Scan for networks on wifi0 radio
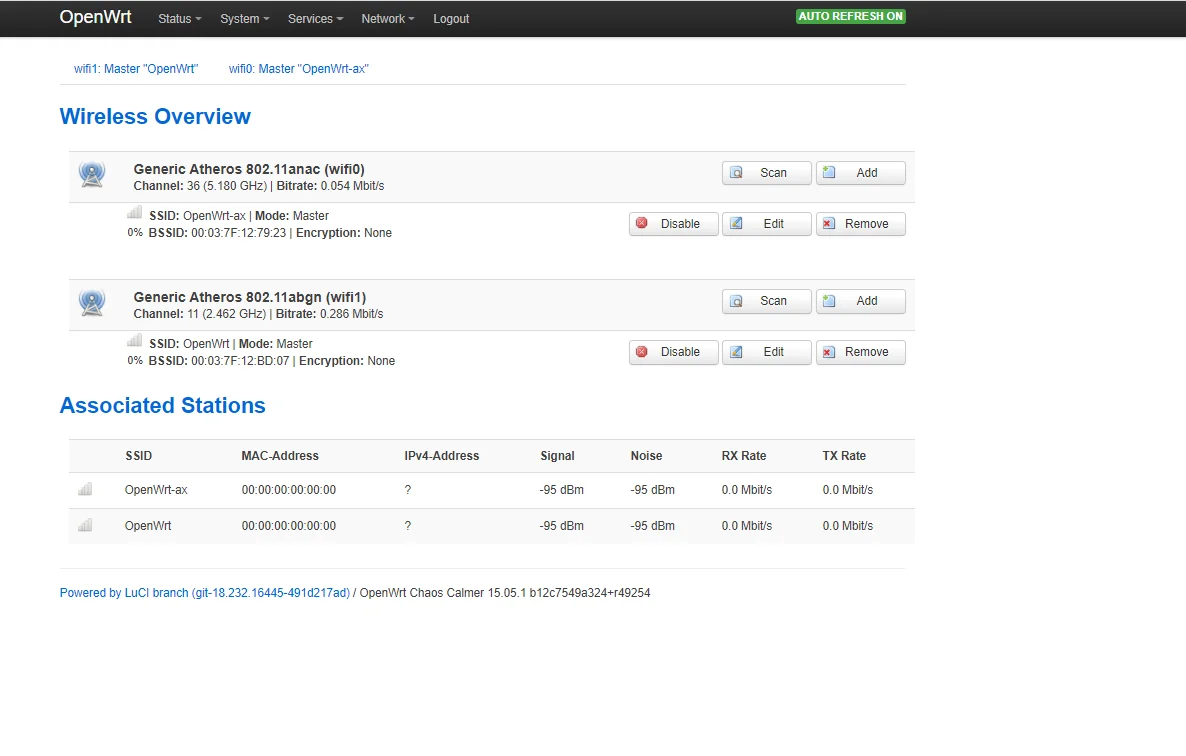 pos(766,173)
